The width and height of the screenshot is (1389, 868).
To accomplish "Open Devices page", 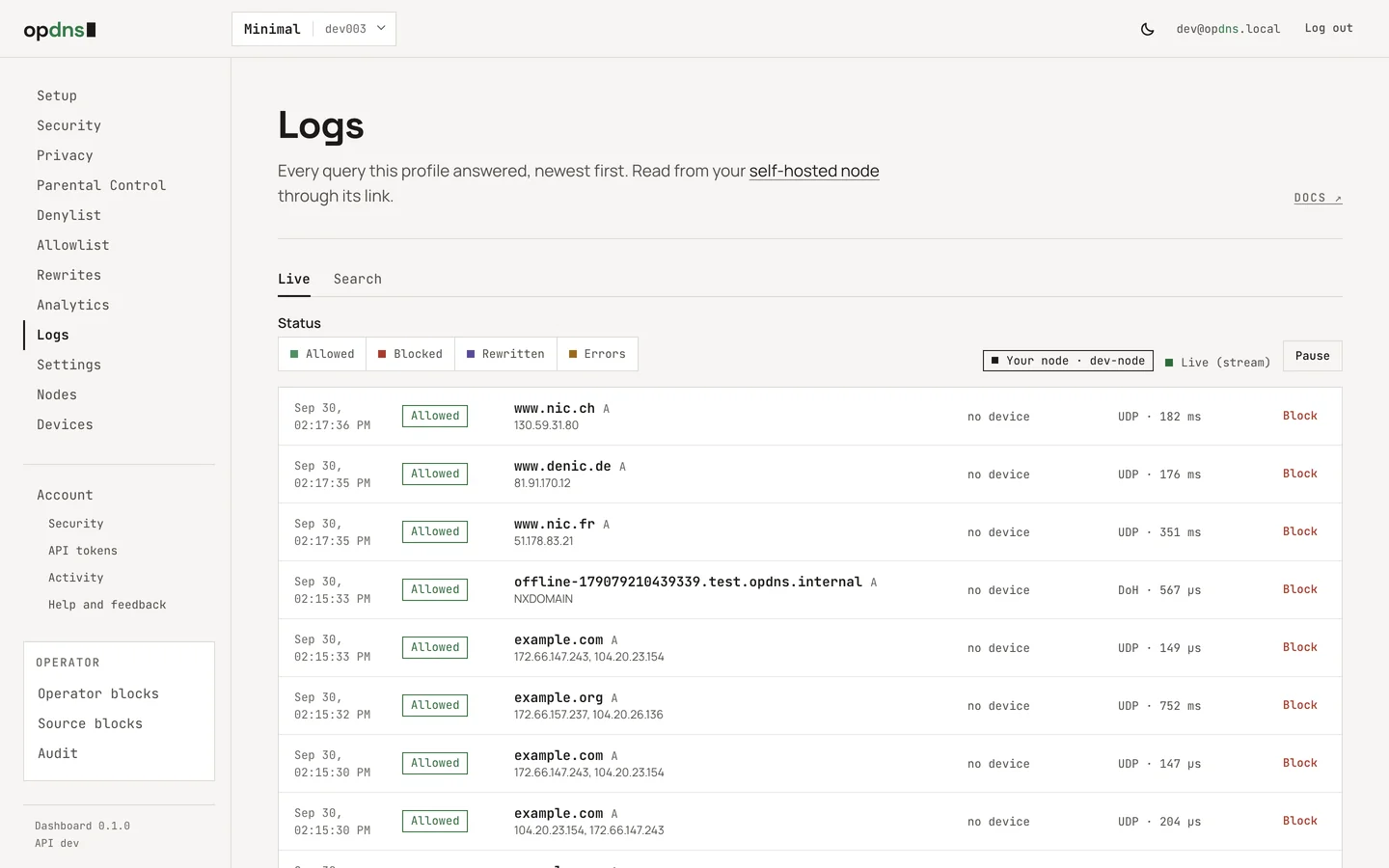I will pos(65,424).
